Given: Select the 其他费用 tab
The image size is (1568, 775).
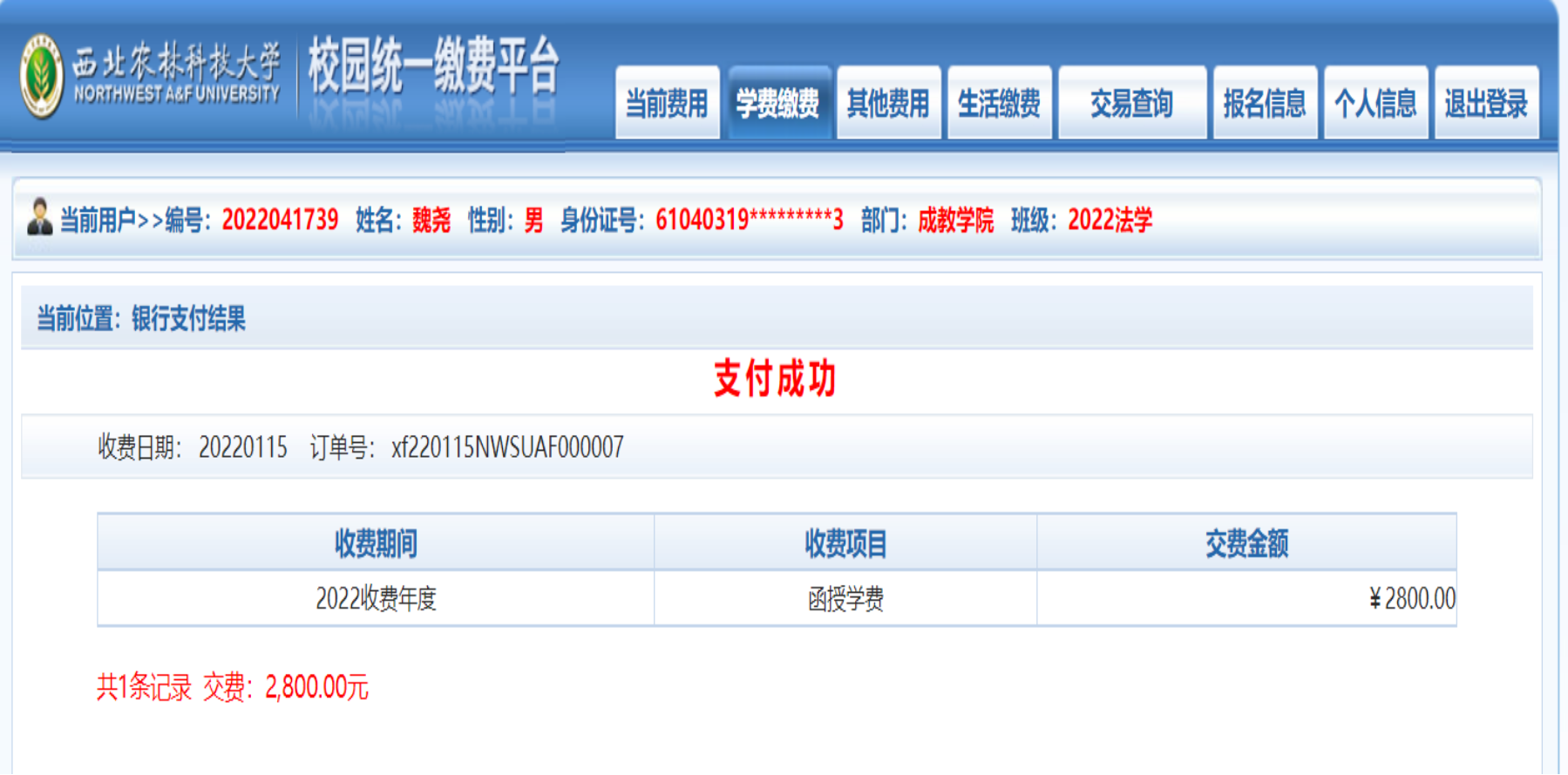Looking at the screenshot, I should click(888, 104).
